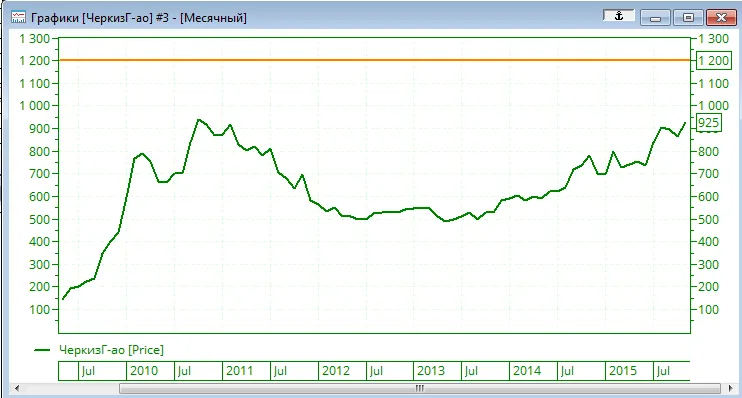Click the window title Графики [ЧеркизГ-ао] #3

pos(139,18)
